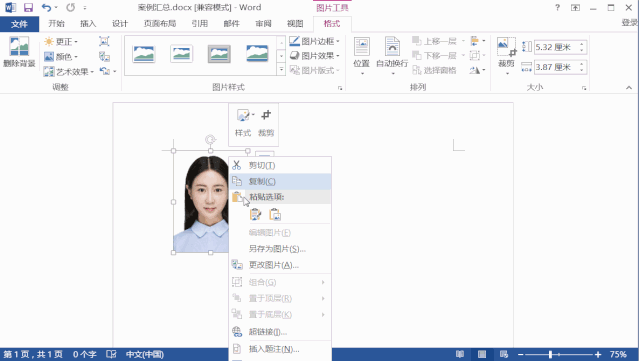Open Picture Border (图片边框) dropdown

pos(314,41)
